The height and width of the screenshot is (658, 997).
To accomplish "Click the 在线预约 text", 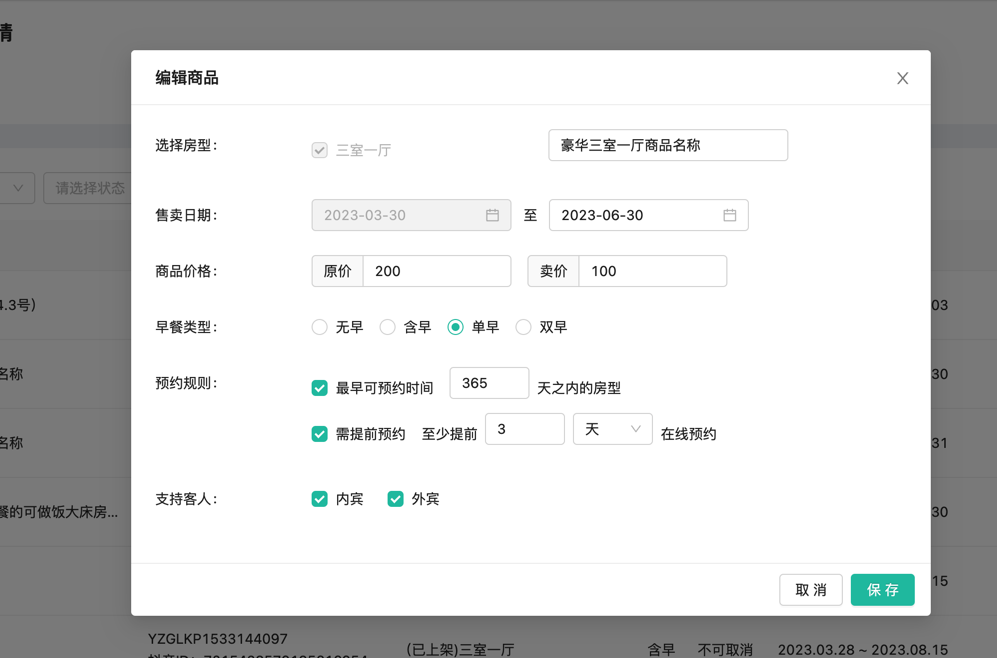I will (689, 434).
